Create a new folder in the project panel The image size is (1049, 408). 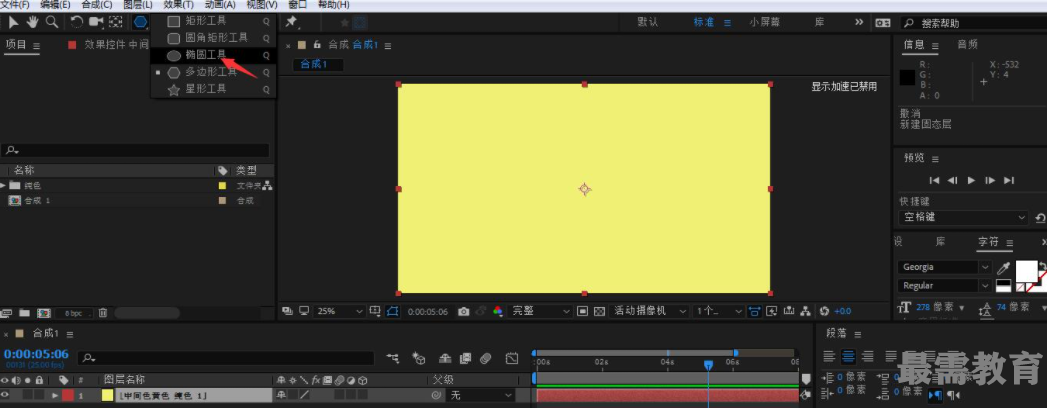pos(25,312)
